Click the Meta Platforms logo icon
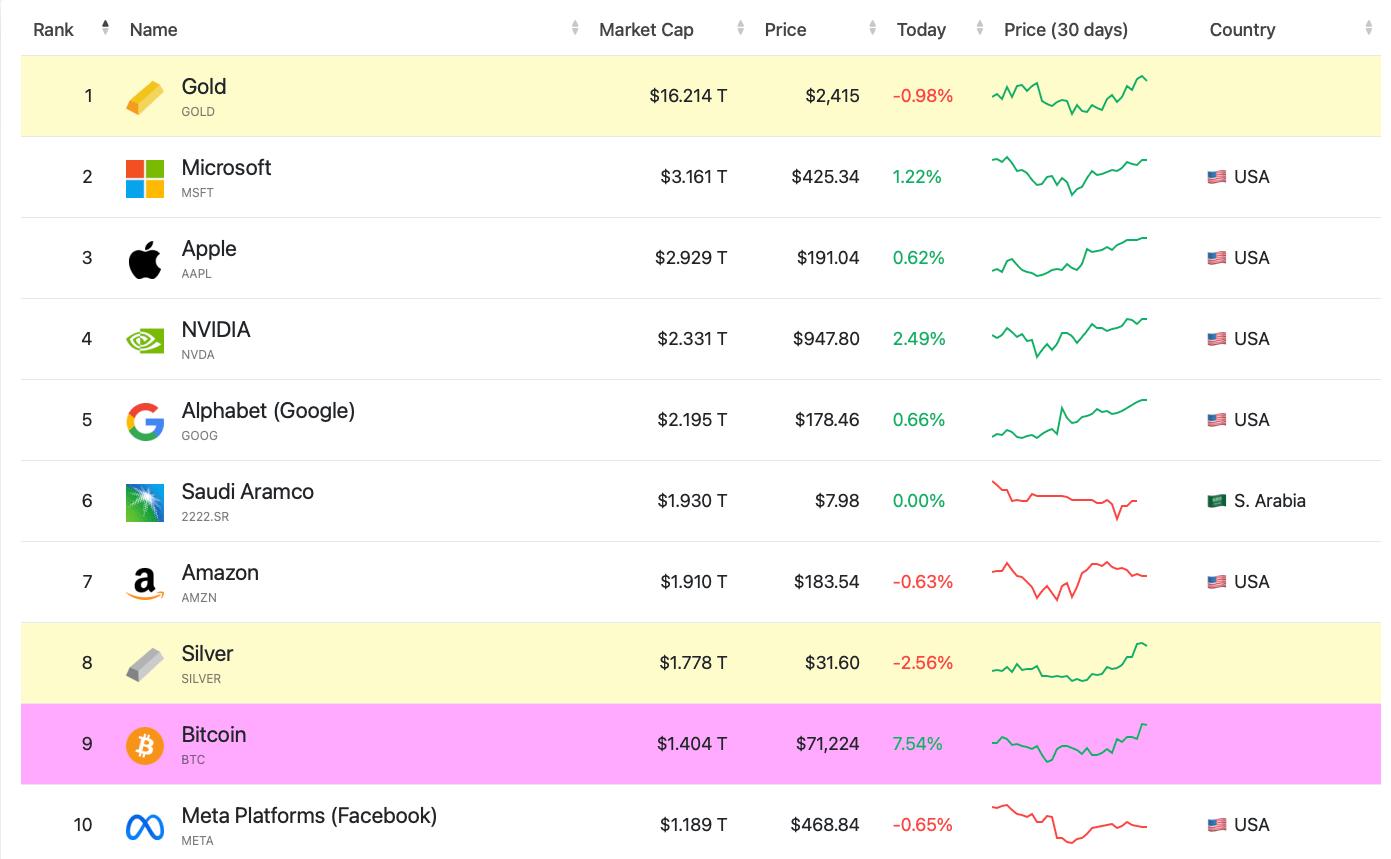Image resolution: width=1391 pixels, height=859 pixels. [x=145, y=826]
